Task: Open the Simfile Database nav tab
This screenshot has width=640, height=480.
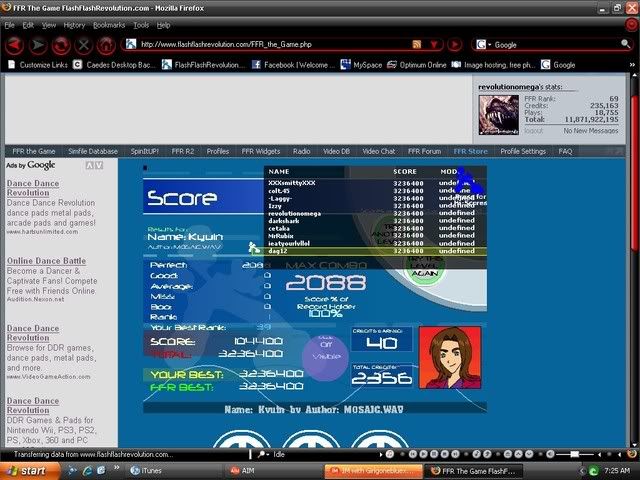Action: (92, 151)
